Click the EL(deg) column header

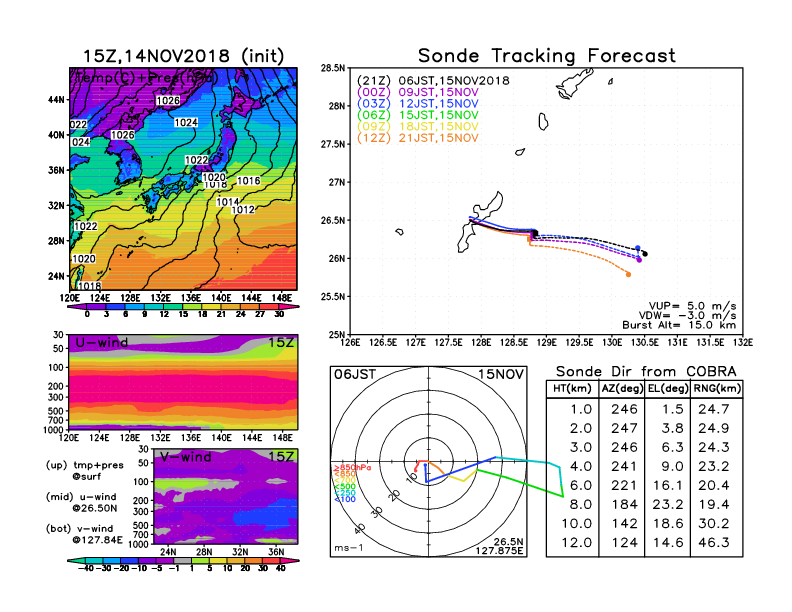click(667, 389)
